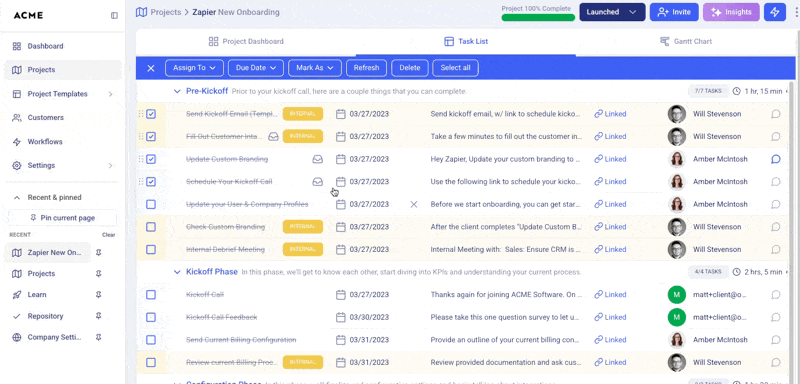This screenshot has width=800, height=384.
Task: Collapse the sidebar panel icon near ACME
Action: pyautogui.click(x=114, y=15)
